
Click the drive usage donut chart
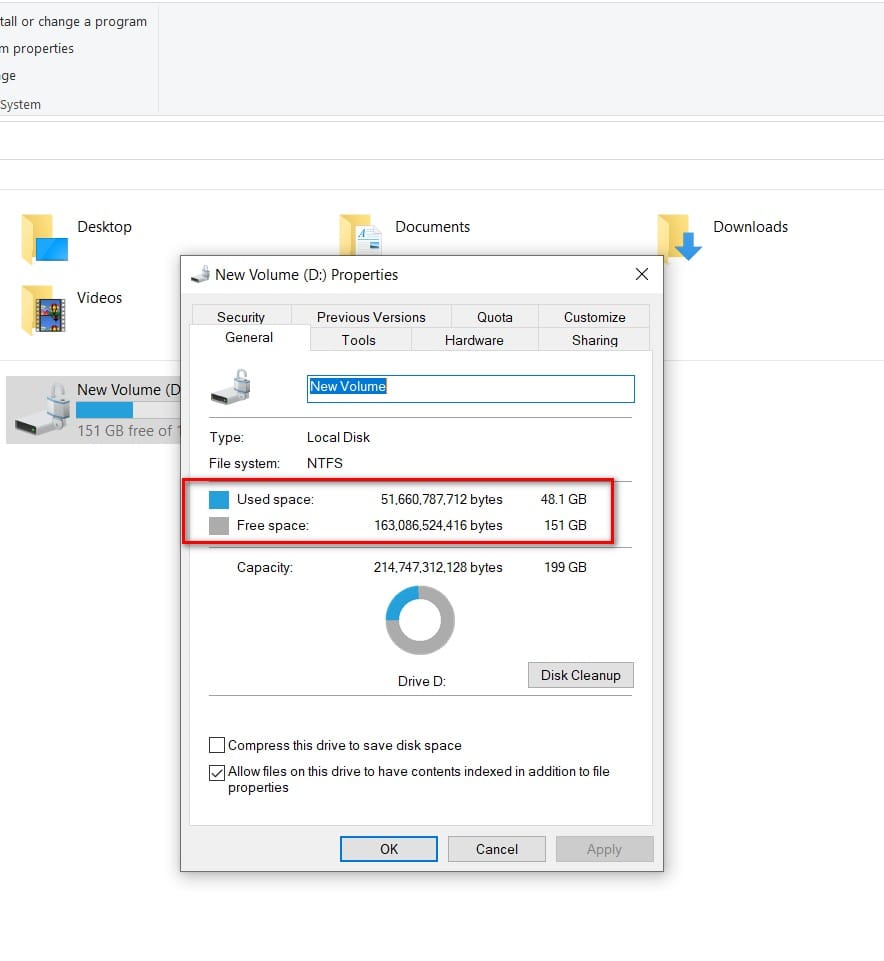point(420,620)
